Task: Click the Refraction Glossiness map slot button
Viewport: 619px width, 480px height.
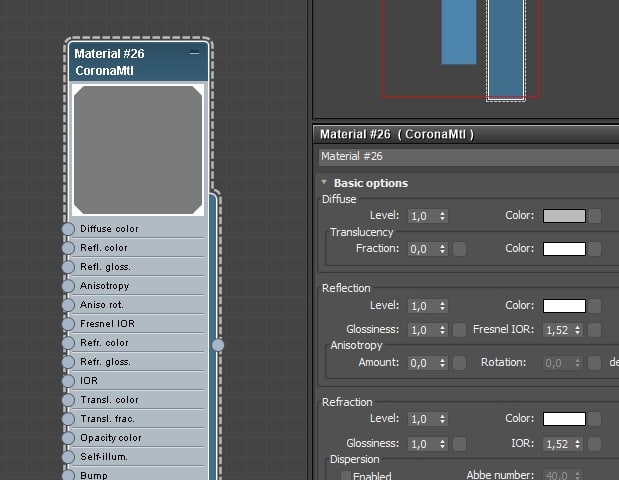Action: pyautogui.click(x=460, y=444)
